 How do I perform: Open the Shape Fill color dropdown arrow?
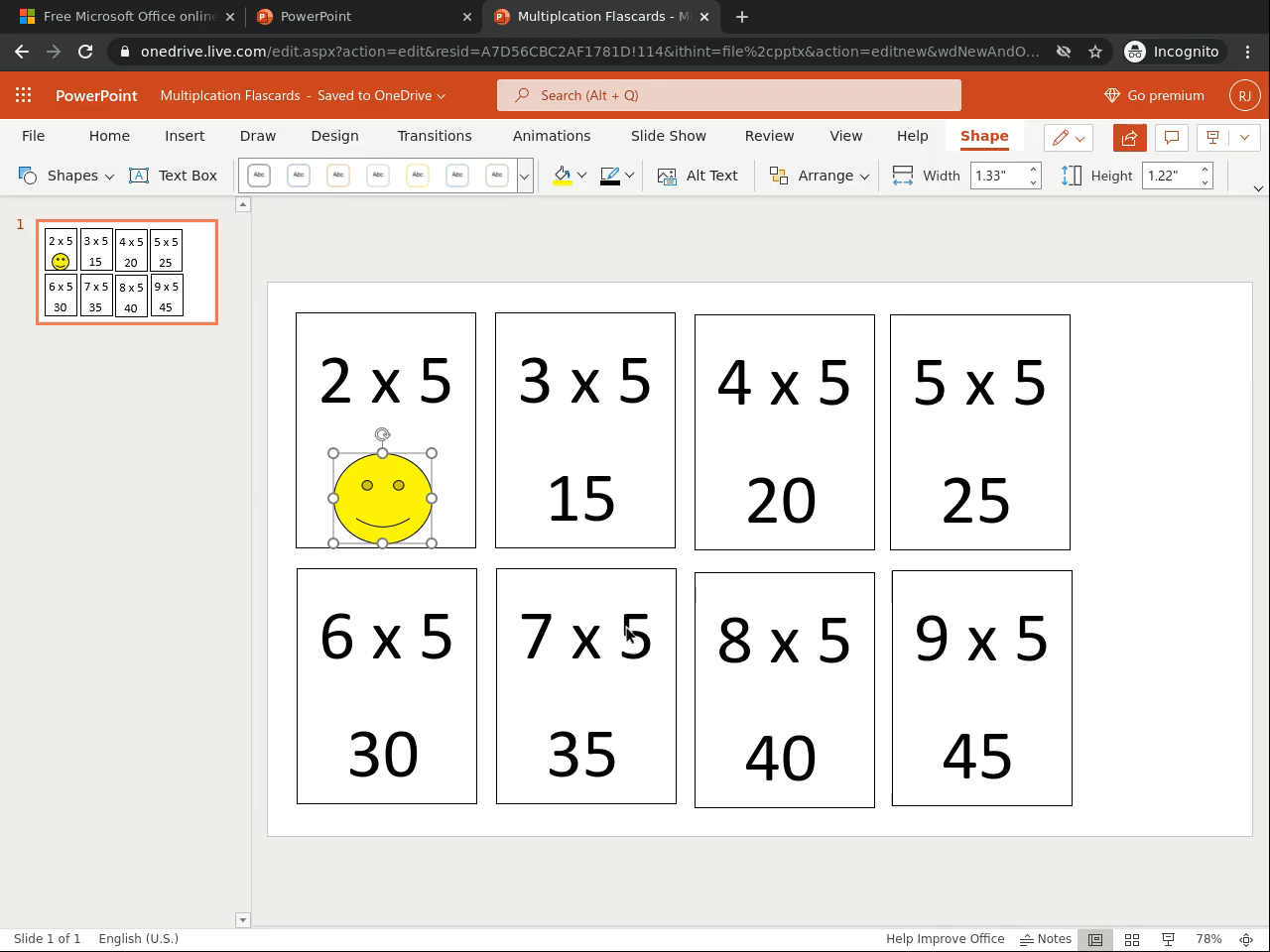coord(581,176)
